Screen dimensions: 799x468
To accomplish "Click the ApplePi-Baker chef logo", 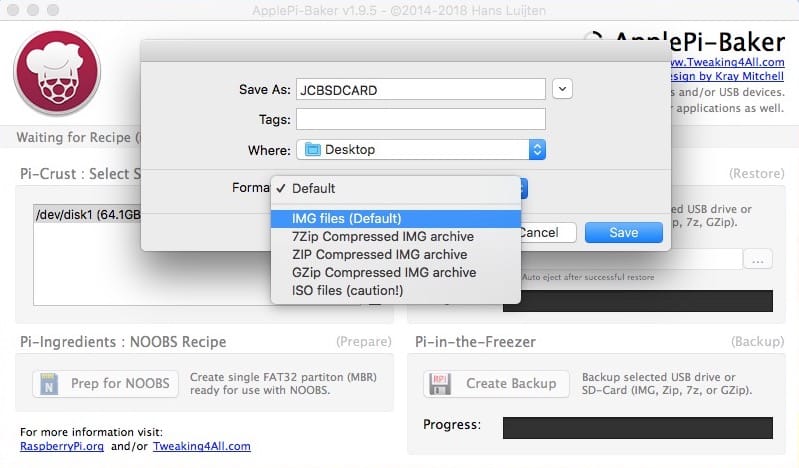I will point(57,72).
